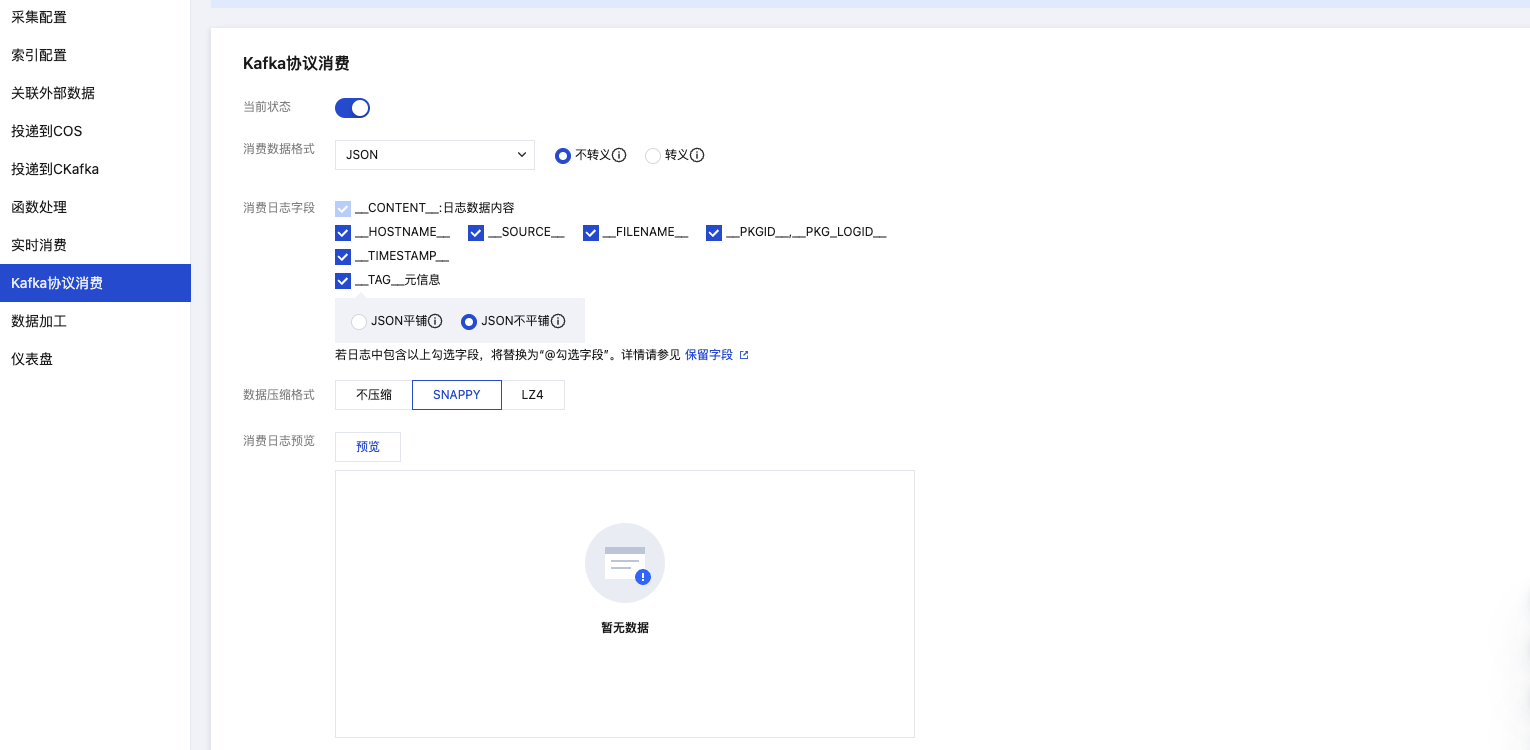Click external link icon after 保留字段

pos(744,355)
